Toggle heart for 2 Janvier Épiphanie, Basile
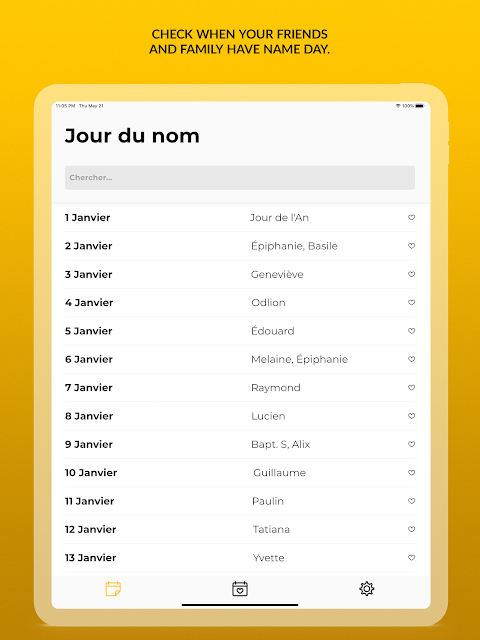 coord(411,246)
